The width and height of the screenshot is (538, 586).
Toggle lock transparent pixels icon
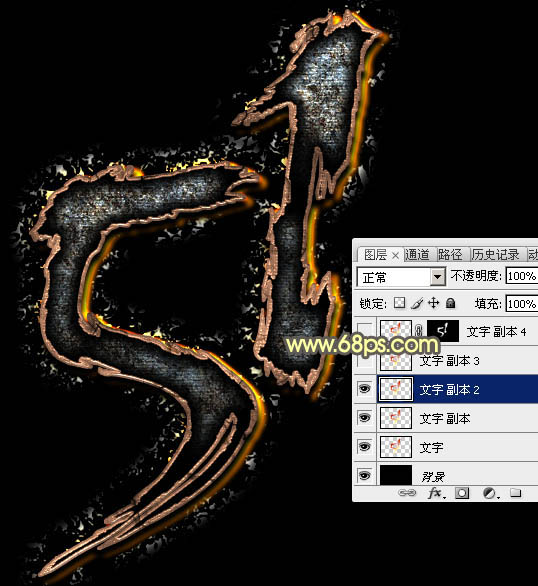tap(399, 303)
